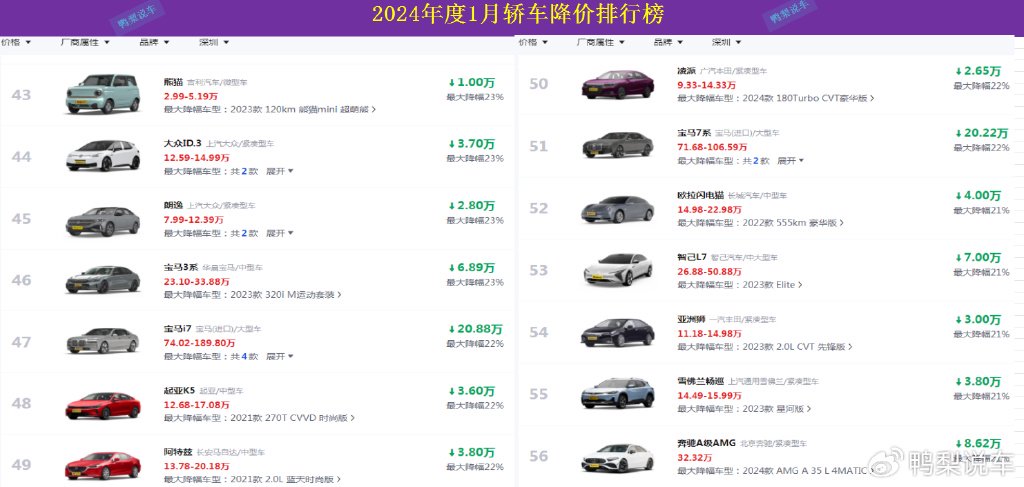
Task: Click the white 智己L7 car thumbnail
Action: tap(618, 269)
